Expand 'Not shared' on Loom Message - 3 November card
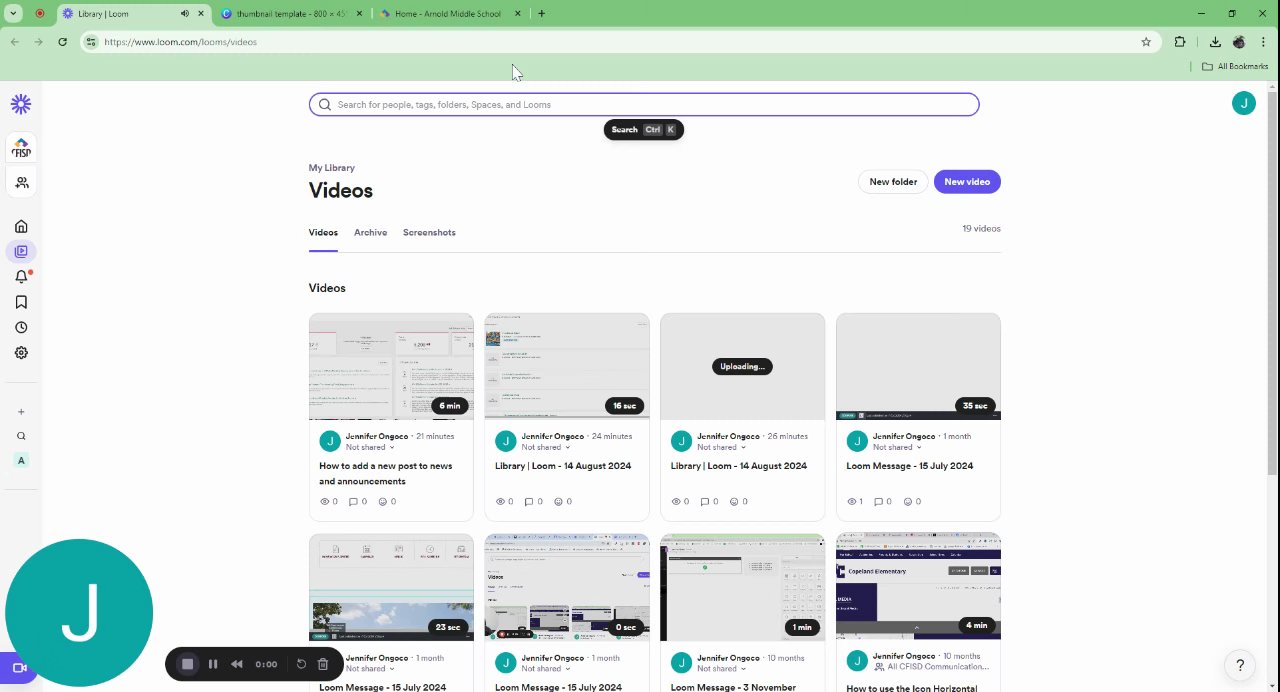This screenshot has width=1280, height=692. [722, 669]
